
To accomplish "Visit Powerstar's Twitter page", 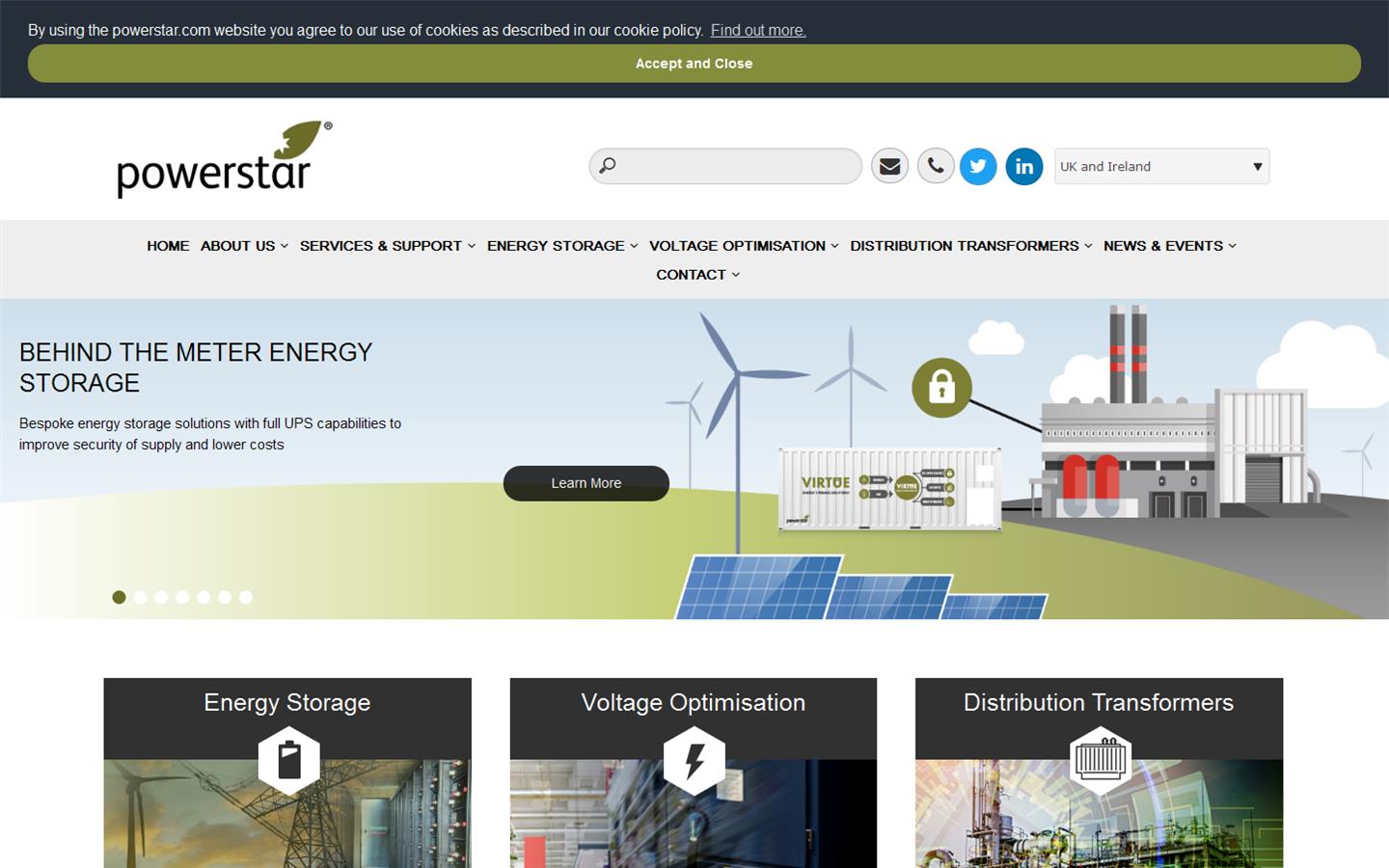I will 978,166.
